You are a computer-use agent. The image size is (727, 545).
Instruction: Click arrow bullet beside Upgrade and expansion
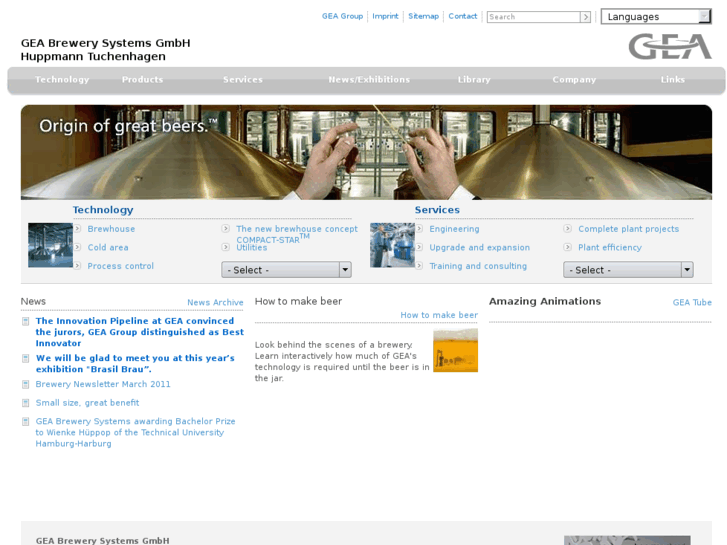click(x=419, y=247)
